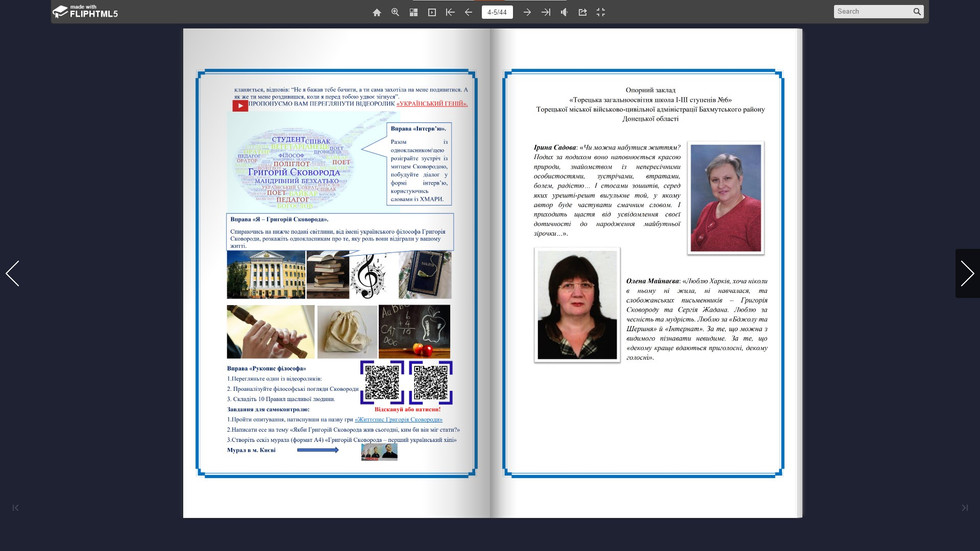
Task: Flip to previous spread with left side arrow
Action: coord(12,274)
